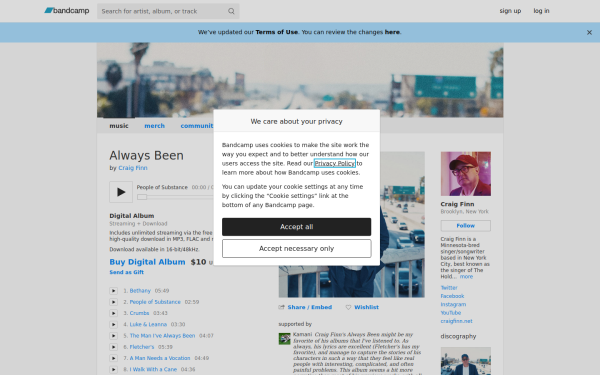Click the wishlist heart icon
The width and height of the screenshot is (600, 375).
coord(348,307)
